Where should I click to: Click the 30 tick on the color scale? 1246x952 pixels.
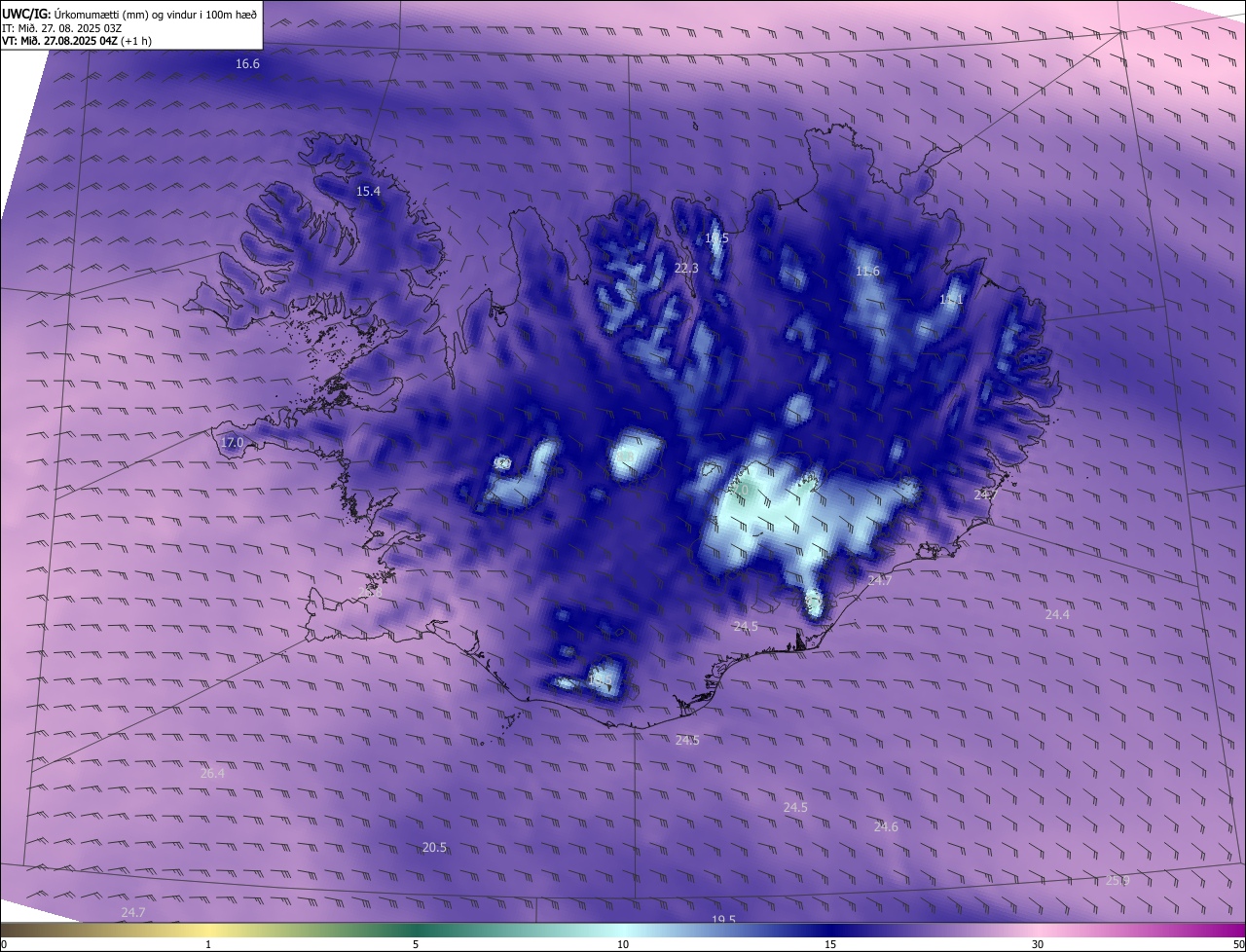point(1038,945)
